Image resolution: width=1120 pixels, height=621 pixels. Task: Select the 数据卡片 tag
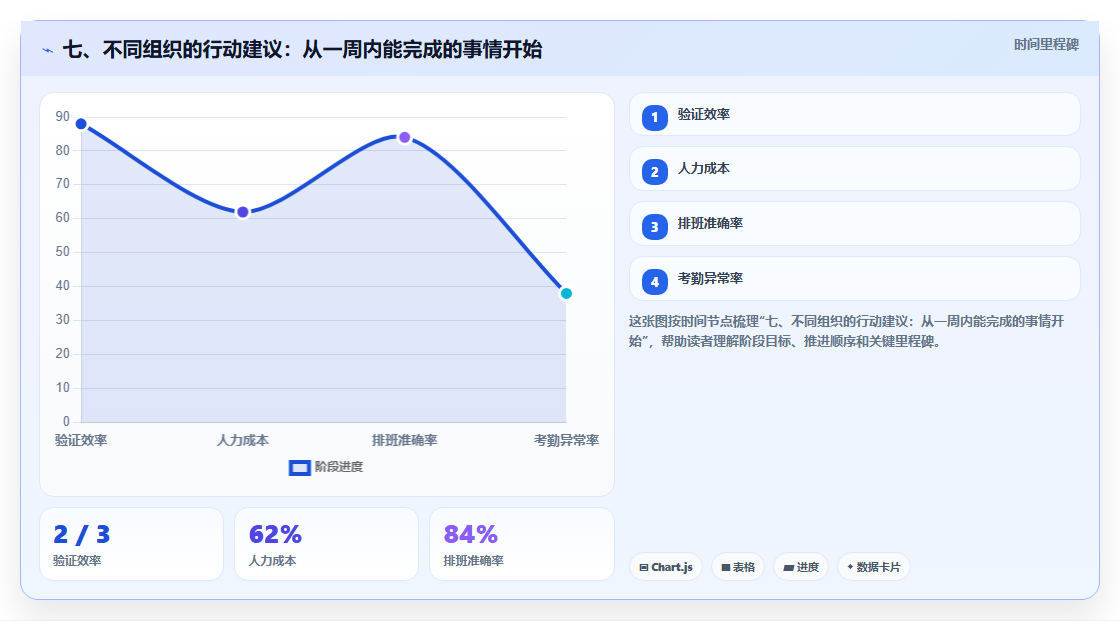(874, 567)
